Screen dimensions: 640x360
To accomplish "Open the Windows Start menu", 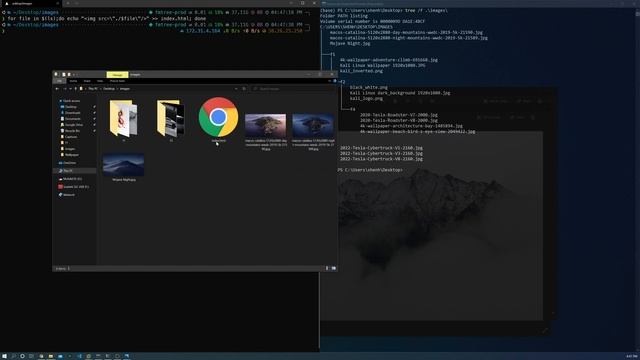I will coord(4,356).
